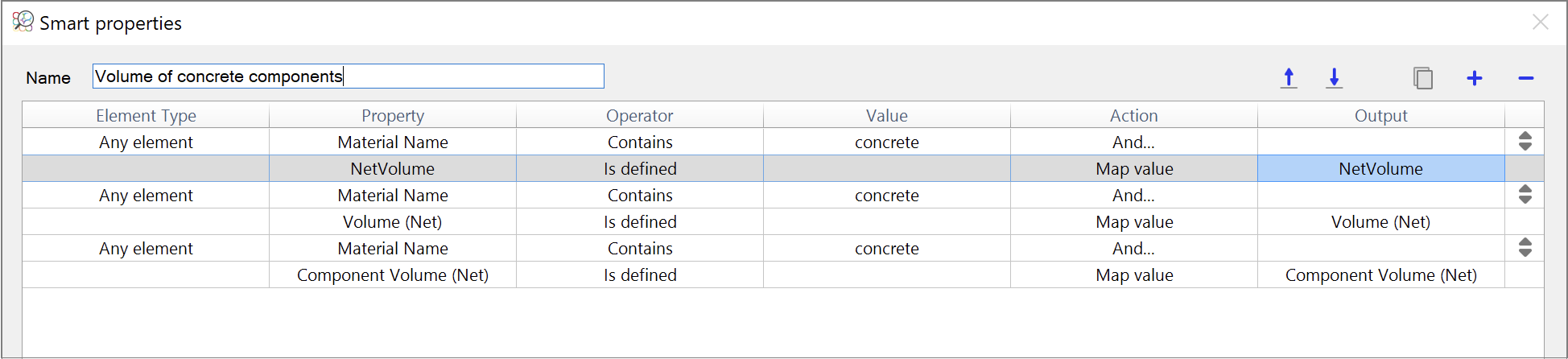
Task: Click the Output column header
Action: 1381,115
